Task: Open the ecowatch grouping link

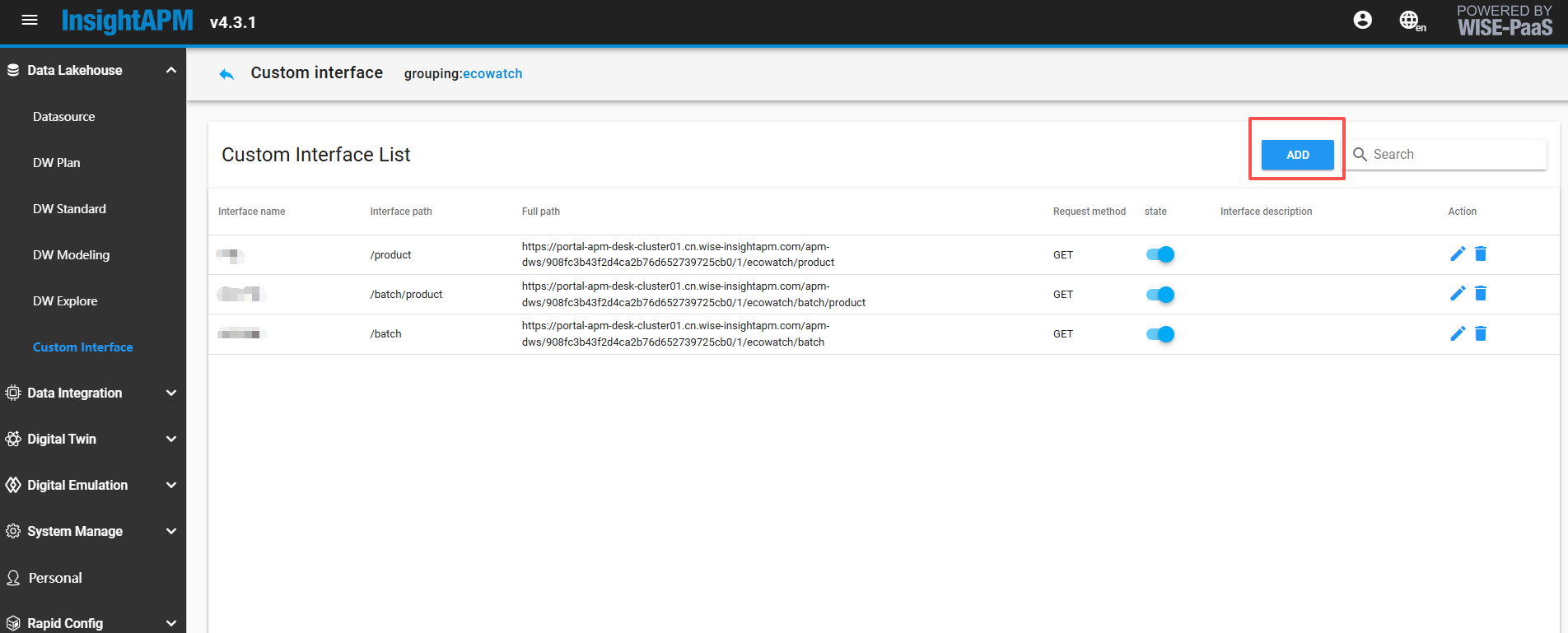Action: [492, 74]
